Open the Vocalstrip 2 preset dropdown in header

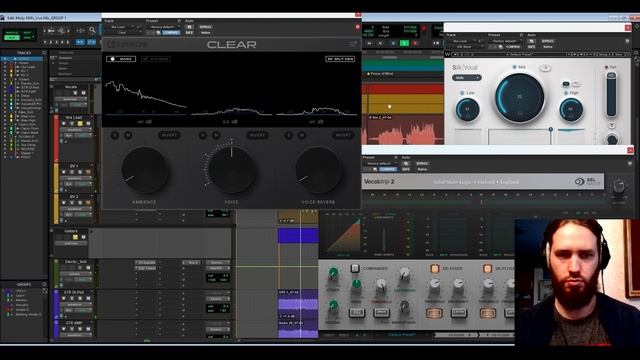[379, 163]
